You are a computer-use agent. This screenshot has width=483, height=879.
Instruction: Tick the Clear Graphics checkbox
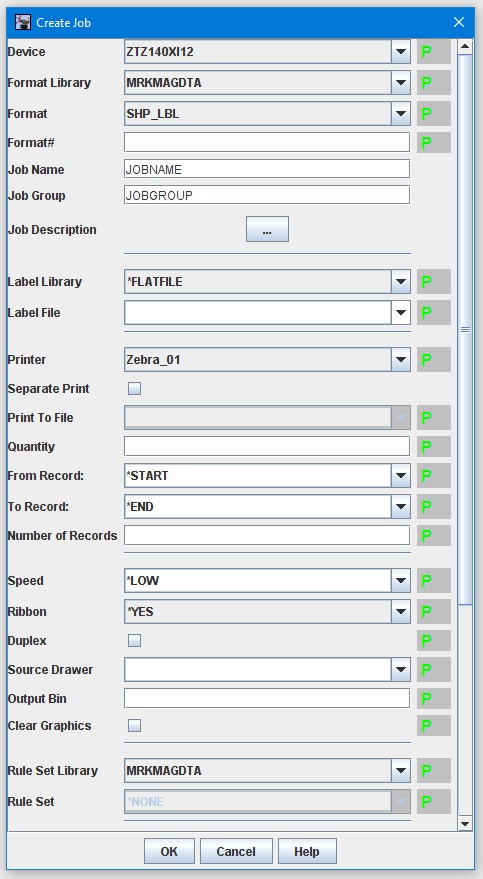134,725
